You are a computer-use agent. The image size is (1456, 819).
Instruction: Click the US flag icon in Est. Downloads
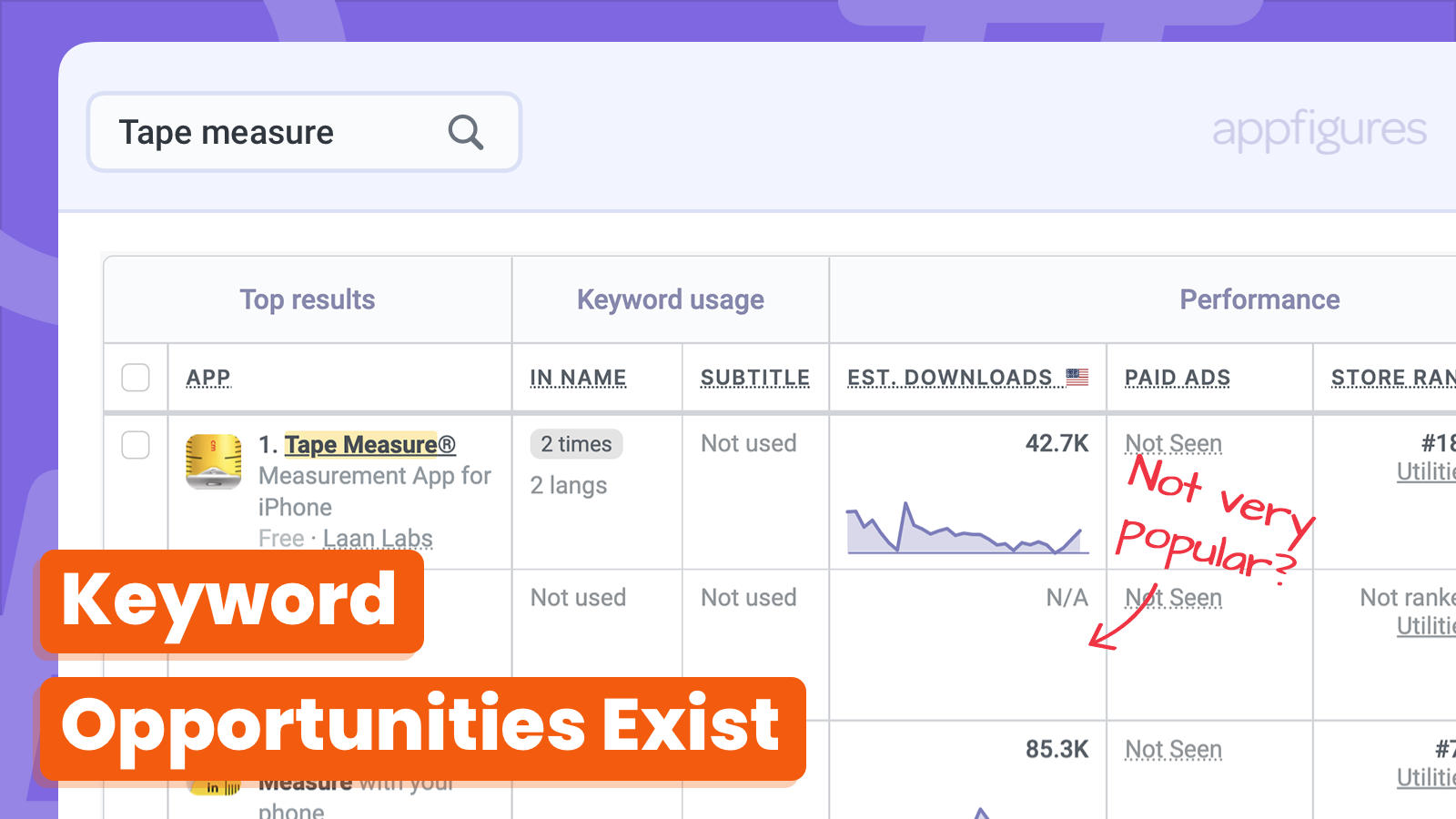pos(1077,377)
